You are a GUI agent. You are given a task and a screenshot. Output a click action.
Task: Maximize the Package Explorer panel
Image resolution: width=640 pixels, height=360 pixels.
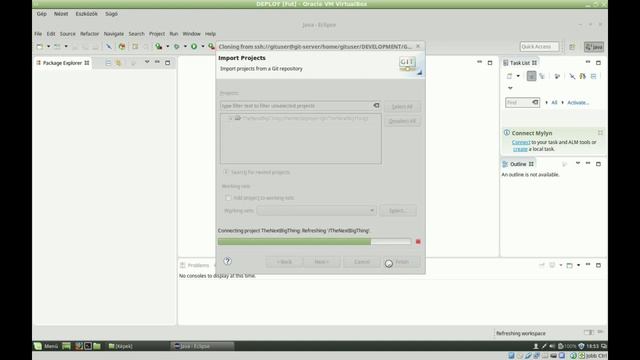coord(167,63)
